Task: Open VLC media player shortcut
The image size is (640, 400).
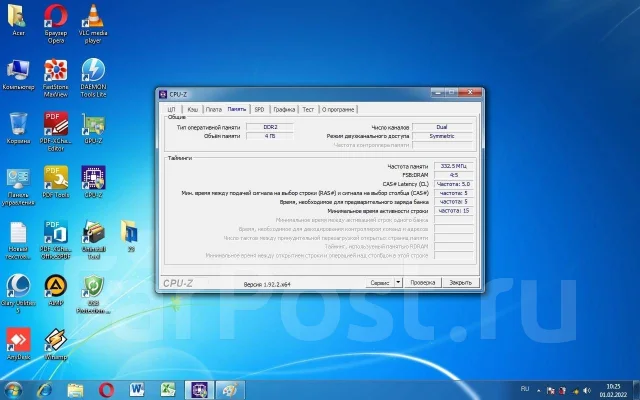Action: (93, 23)
